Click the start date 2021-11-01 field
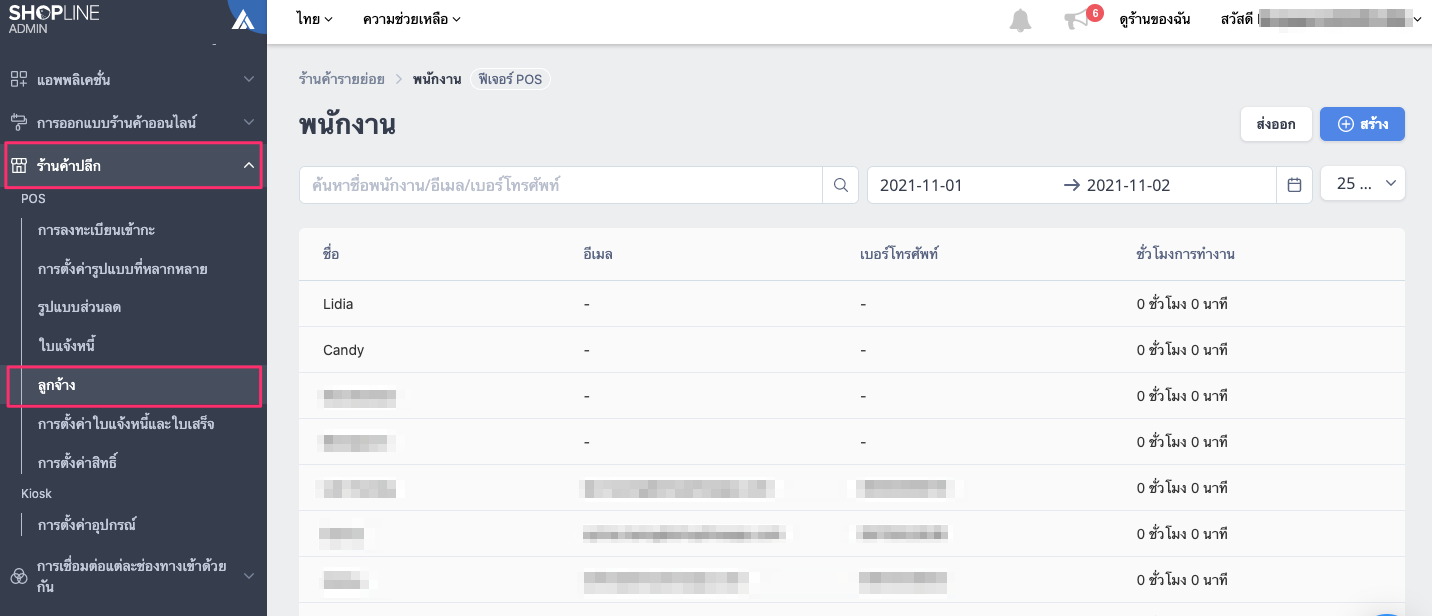This screenshot has width=1432, height=616. coord(921,185)
